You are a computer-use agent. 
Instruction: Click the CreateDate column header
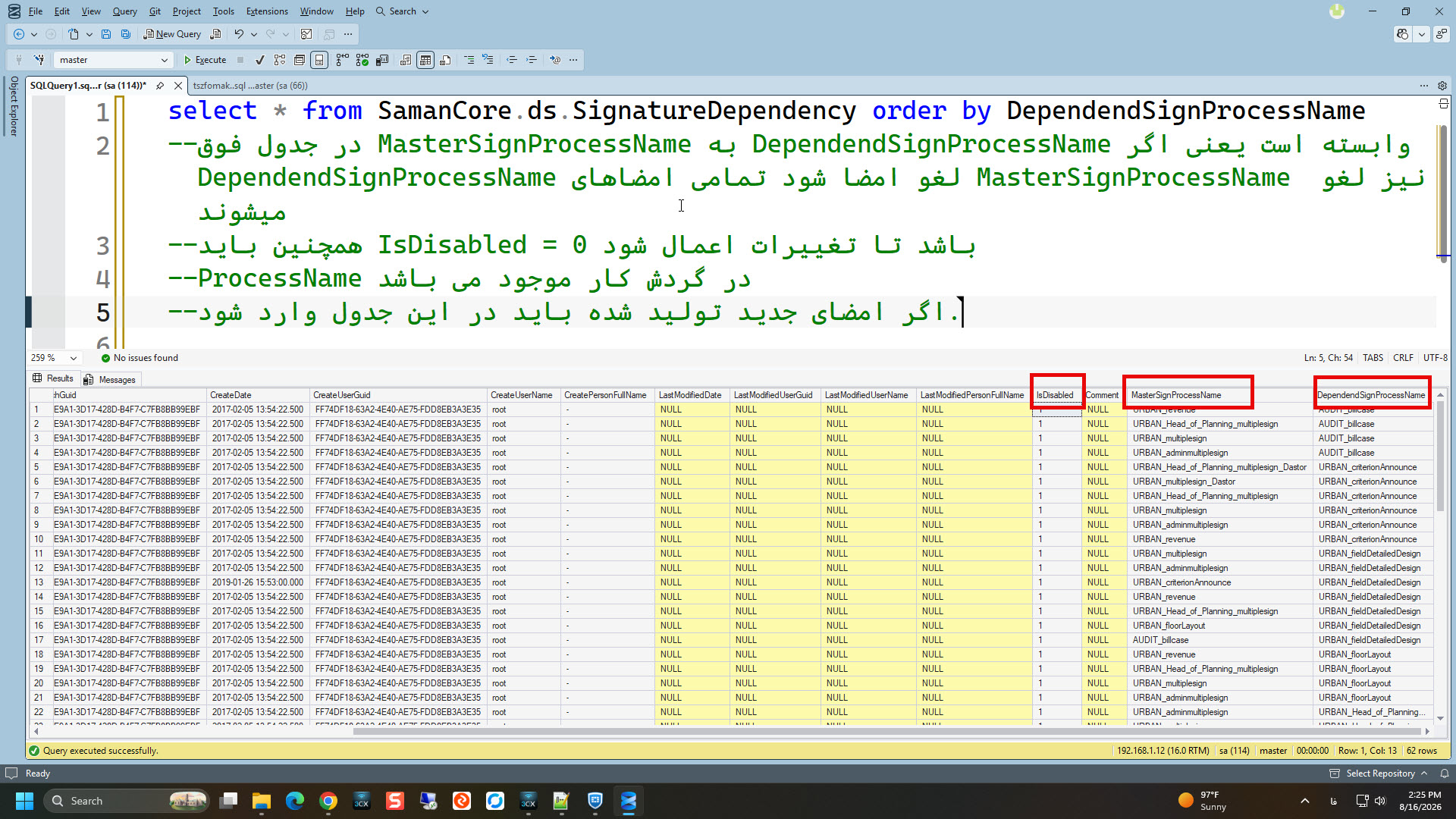[258, 395]
